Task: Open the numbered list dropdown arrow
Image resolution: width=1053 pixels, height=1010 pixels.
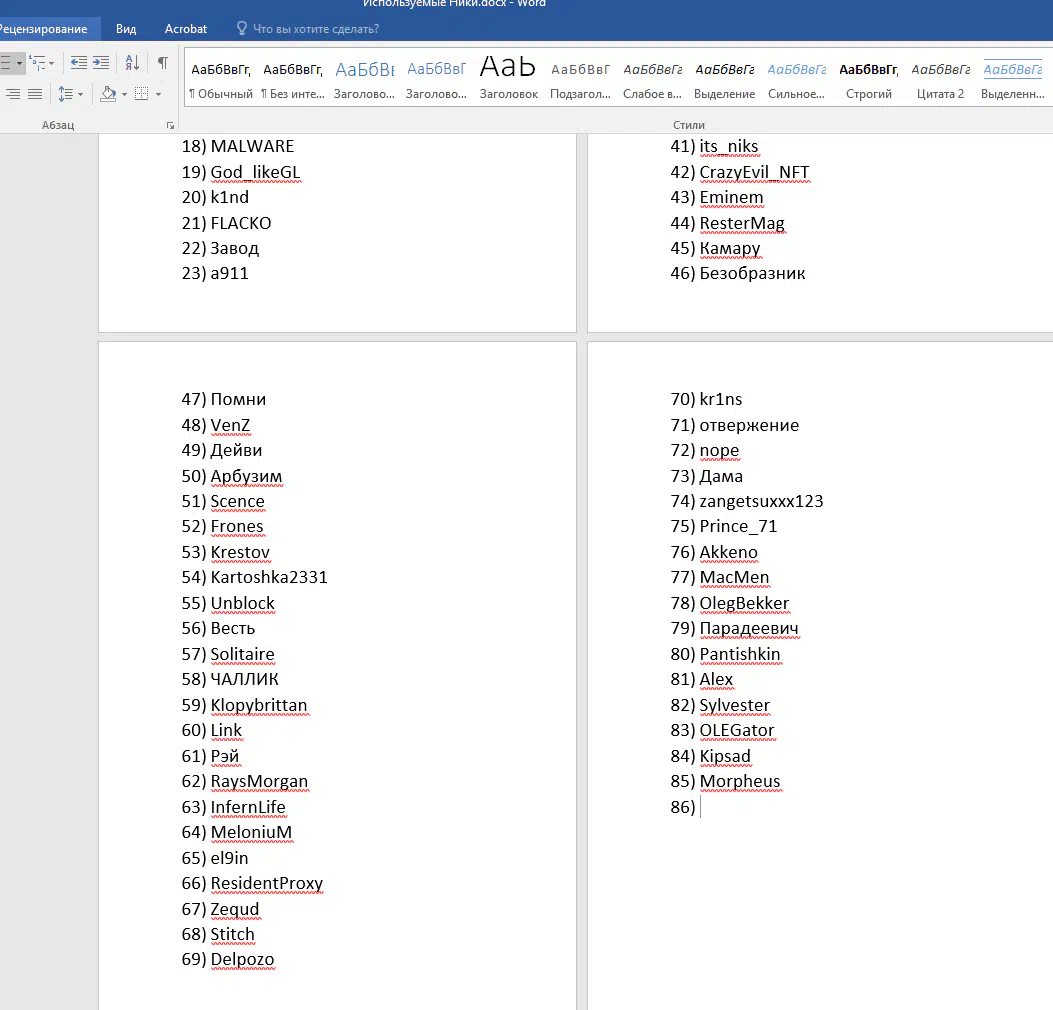Action: click(19, 63)
